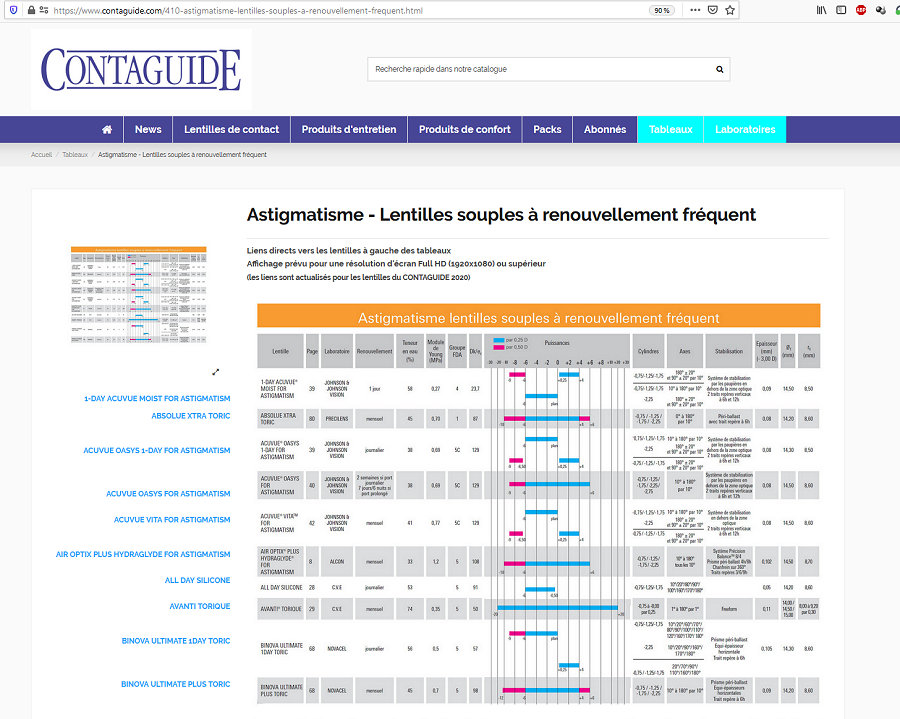This screenshot has height=719, width=900.
Task: Click the astigmatisme table preview thumbnail
Action: [x=137, y=296]
